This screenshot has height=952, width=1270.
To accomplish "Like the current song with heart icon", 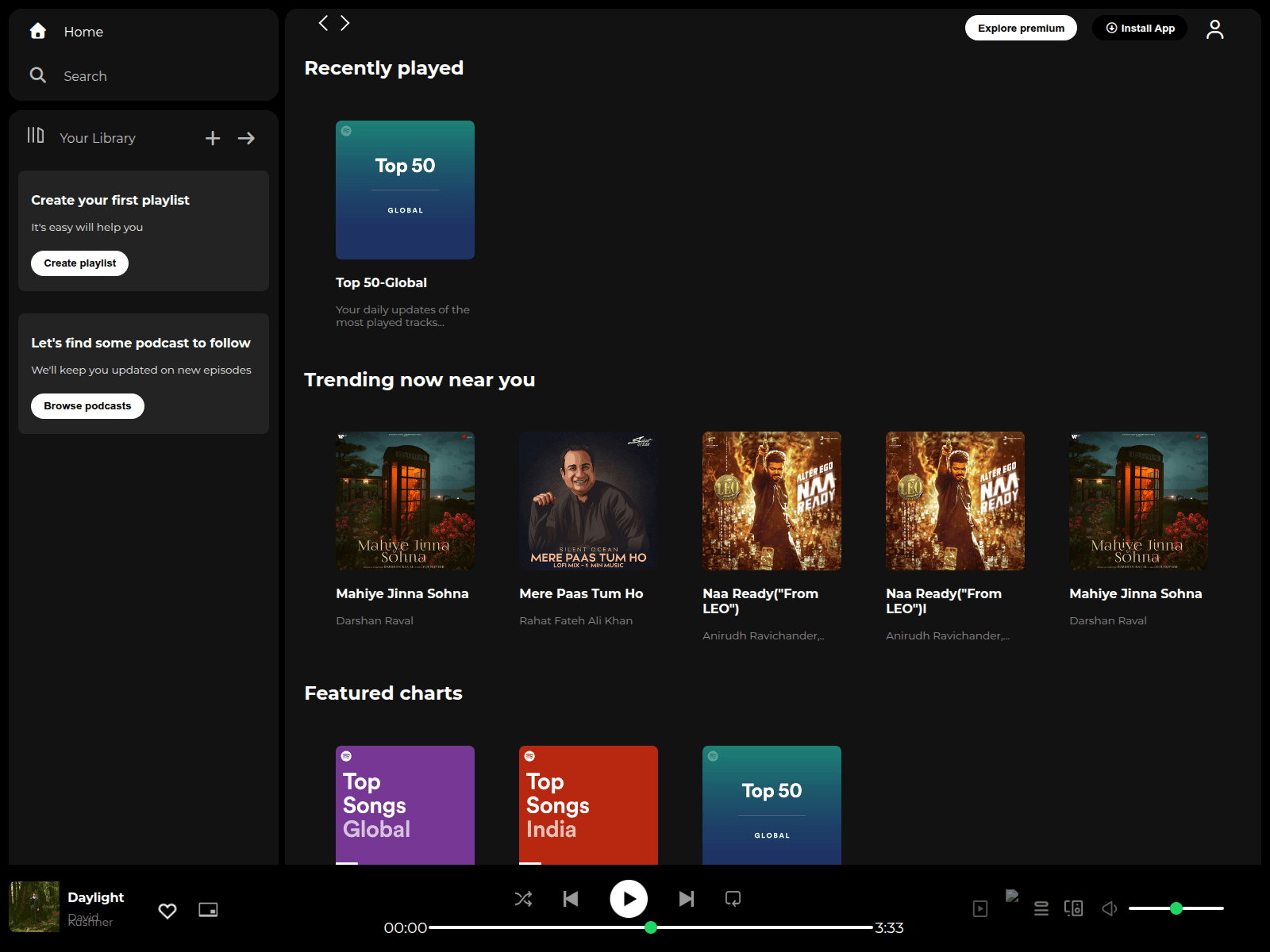I will coord(167,911).
